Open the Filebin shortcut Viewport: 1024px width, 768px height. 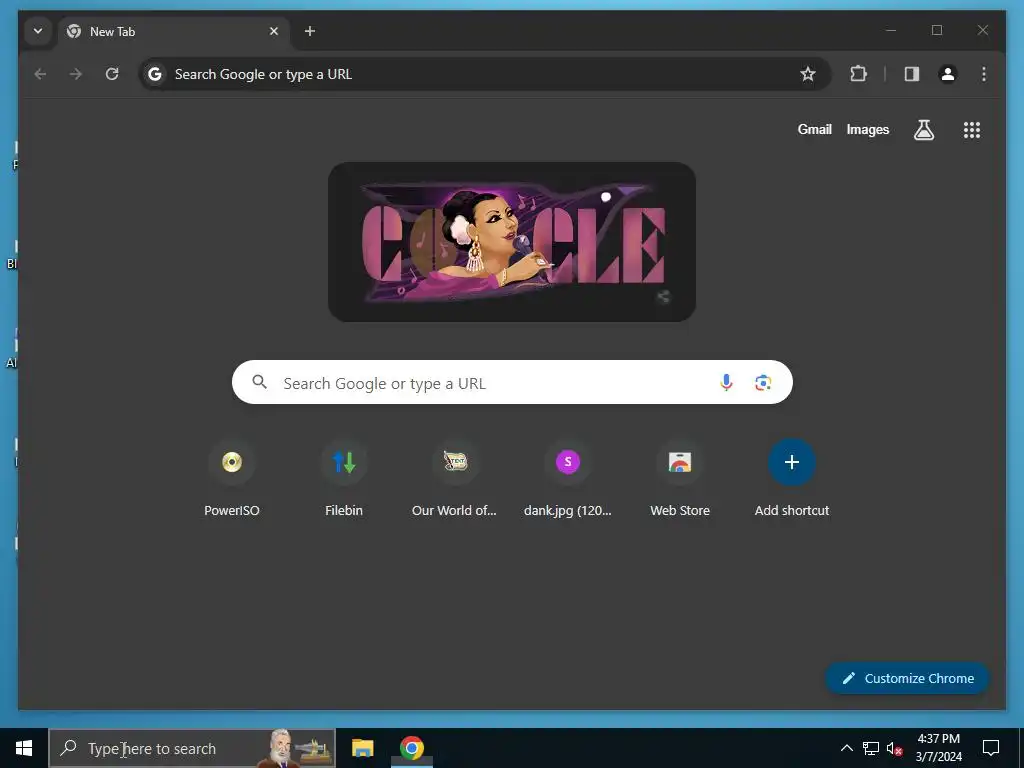(x=344, y=480)
